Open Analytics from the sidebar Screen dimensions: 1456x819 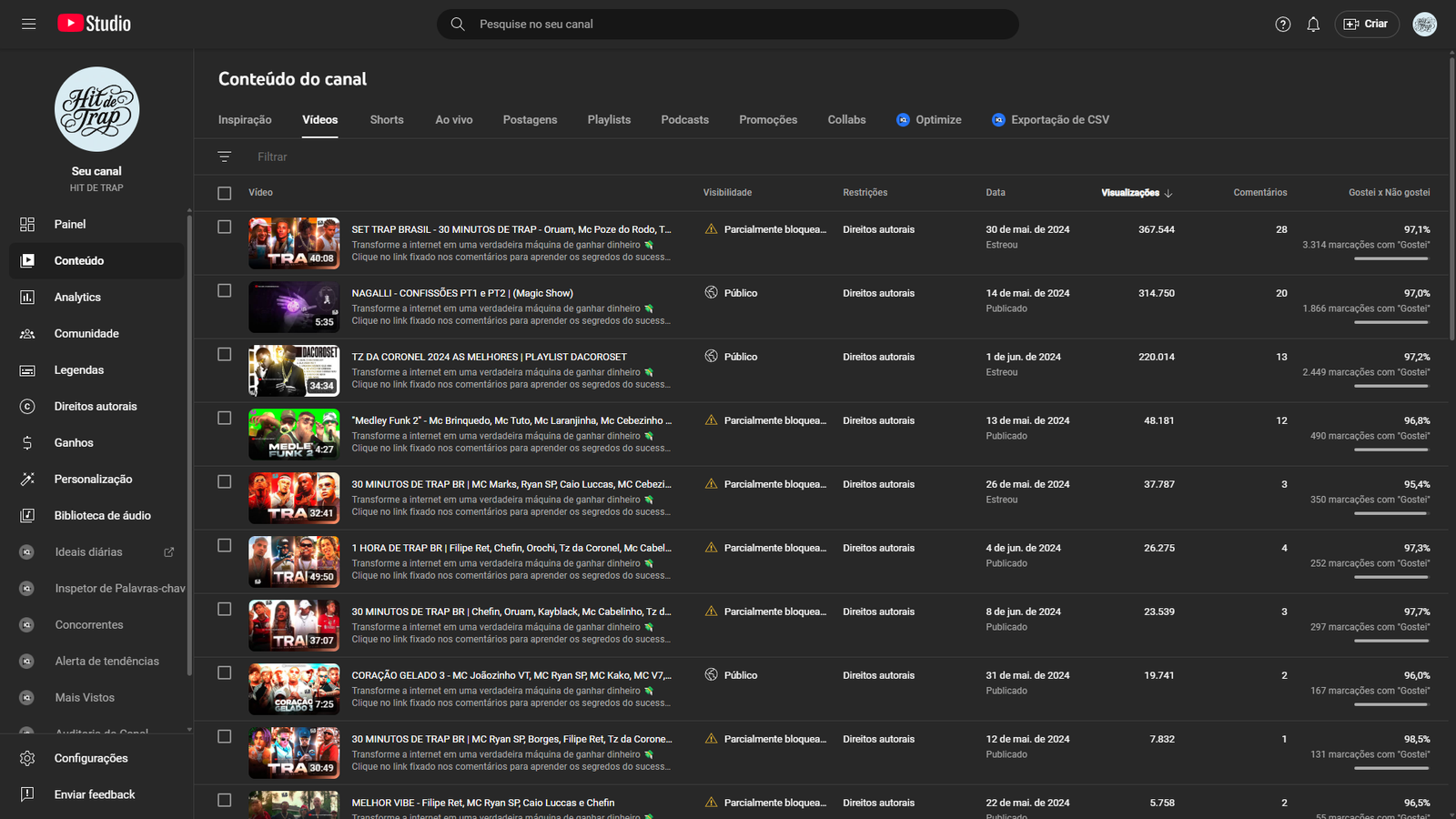click(77, 298)
